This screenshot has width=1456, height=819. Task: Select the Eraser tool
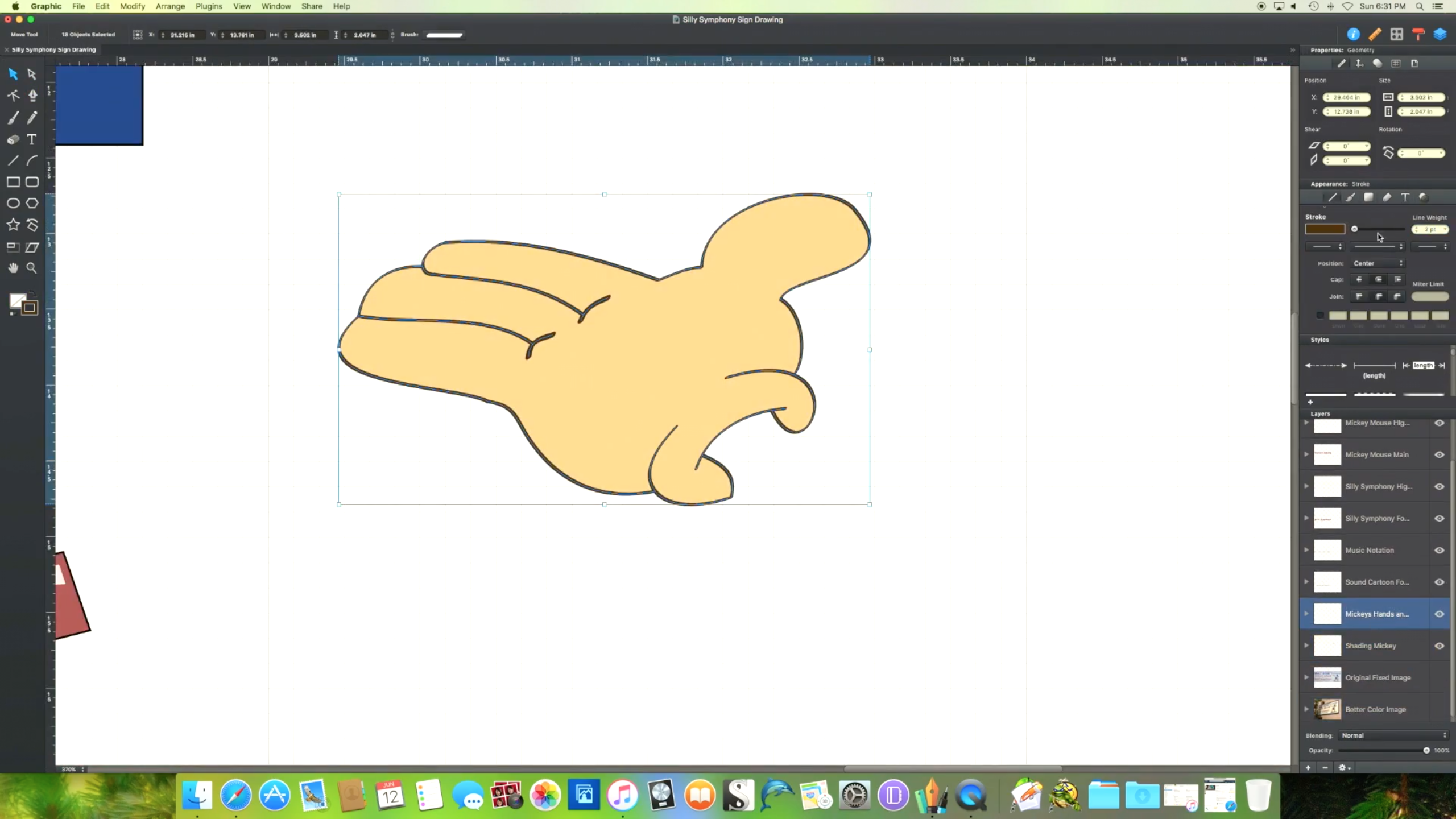click(x=13, y=139)
